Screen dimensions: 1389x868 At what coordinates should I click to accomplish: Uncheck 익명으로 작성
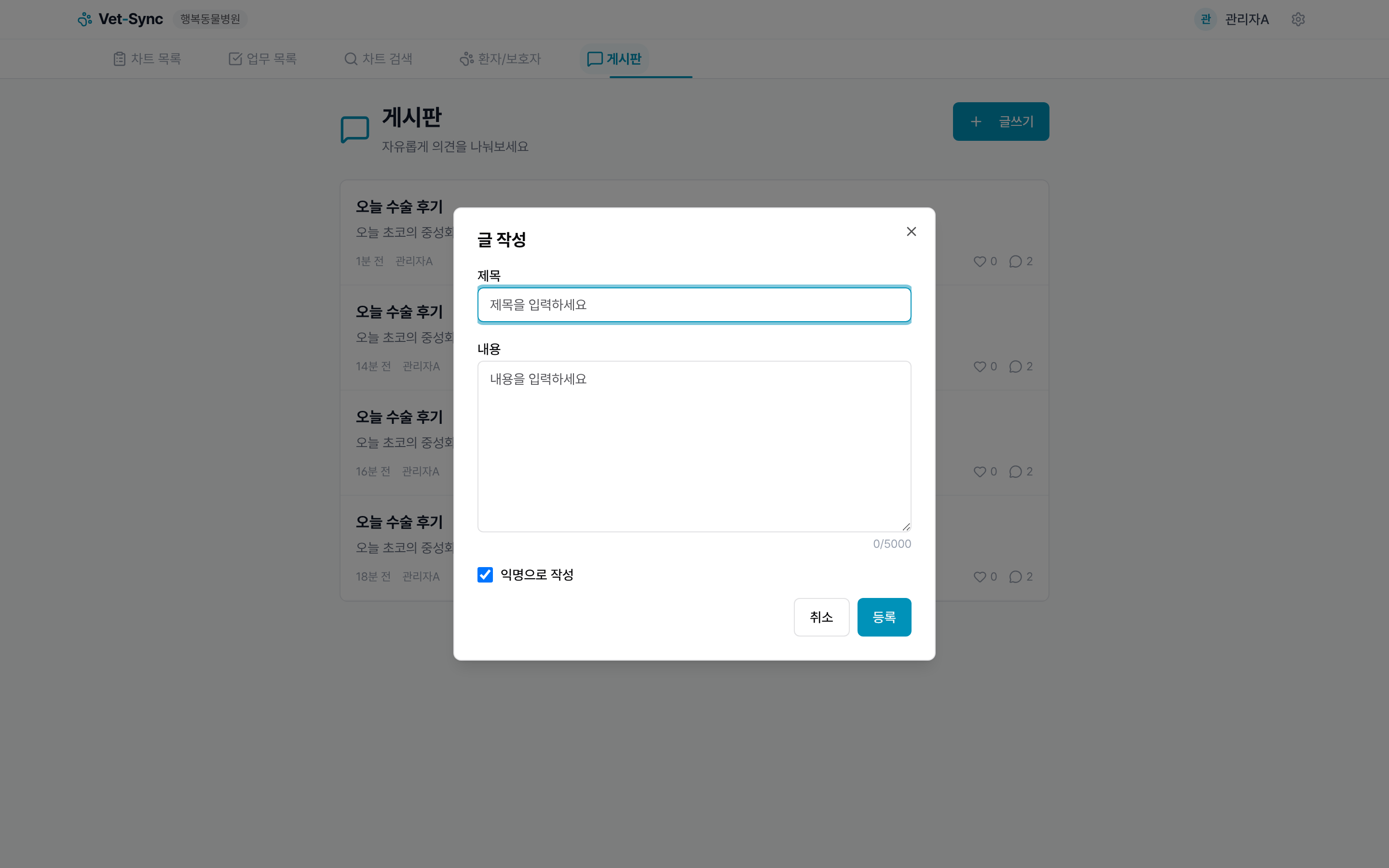click(x=485, y=575)
